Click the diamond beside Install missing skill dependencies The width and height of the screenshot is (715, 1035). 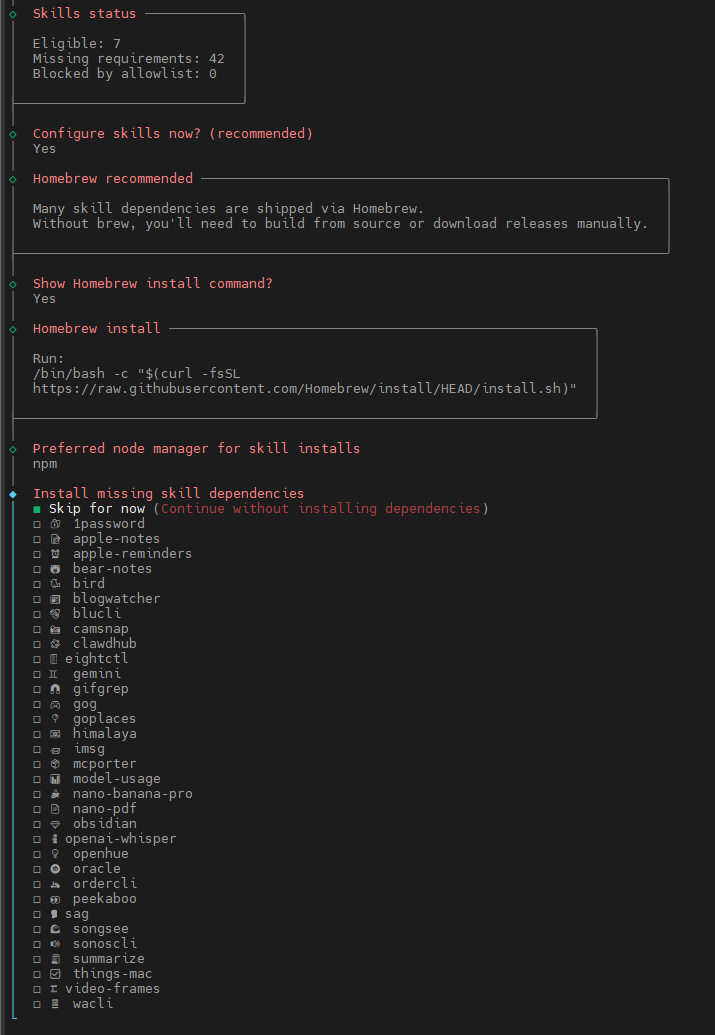click(x=12, y=494)
